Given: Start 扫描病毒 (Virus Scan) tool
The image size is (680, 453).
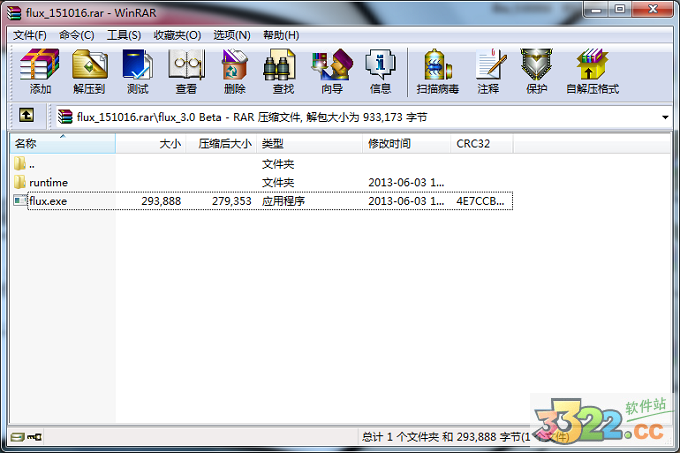Looking at the screenshot, I should coord(438,71).
